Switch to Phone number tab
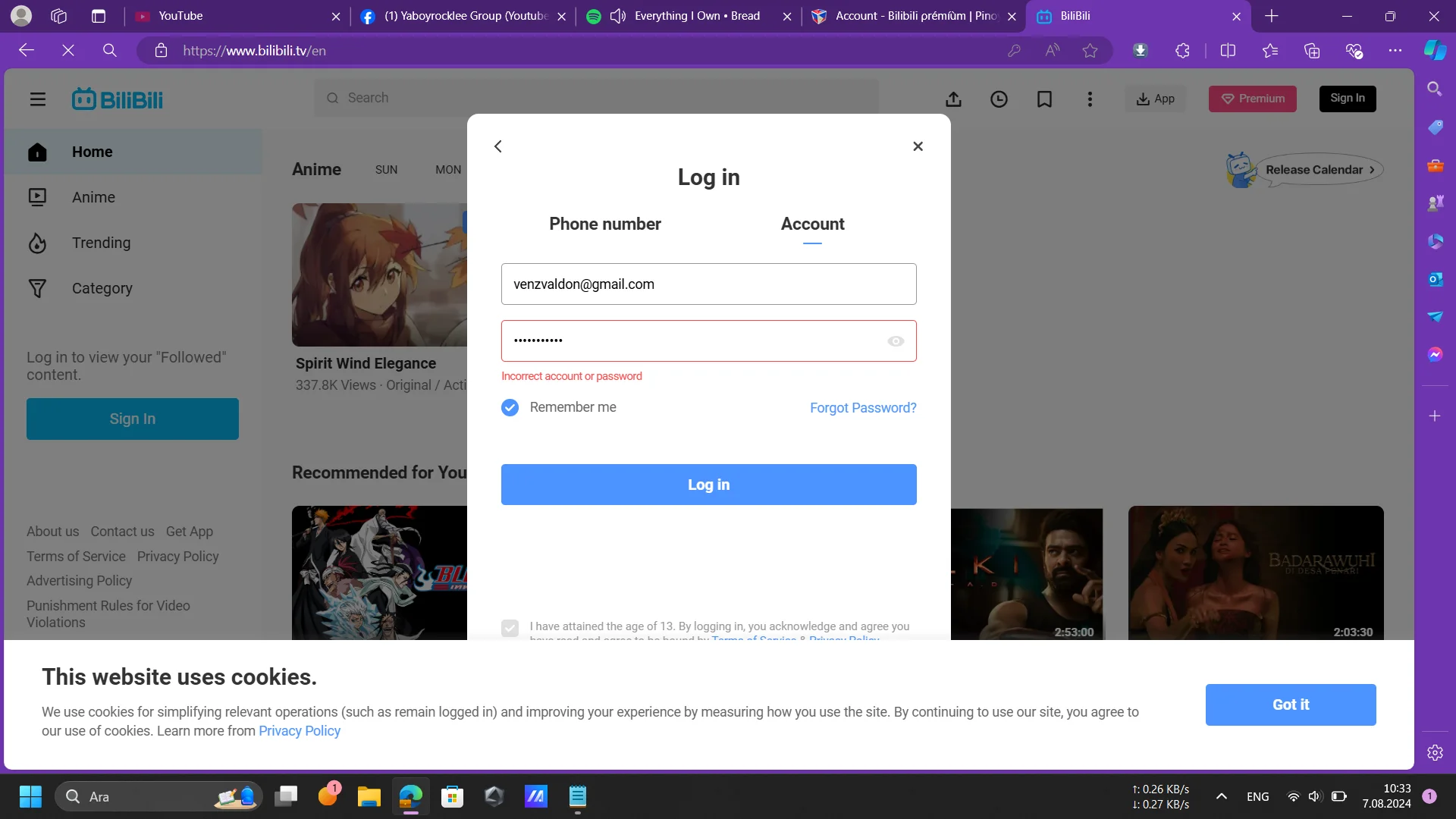 604,224
